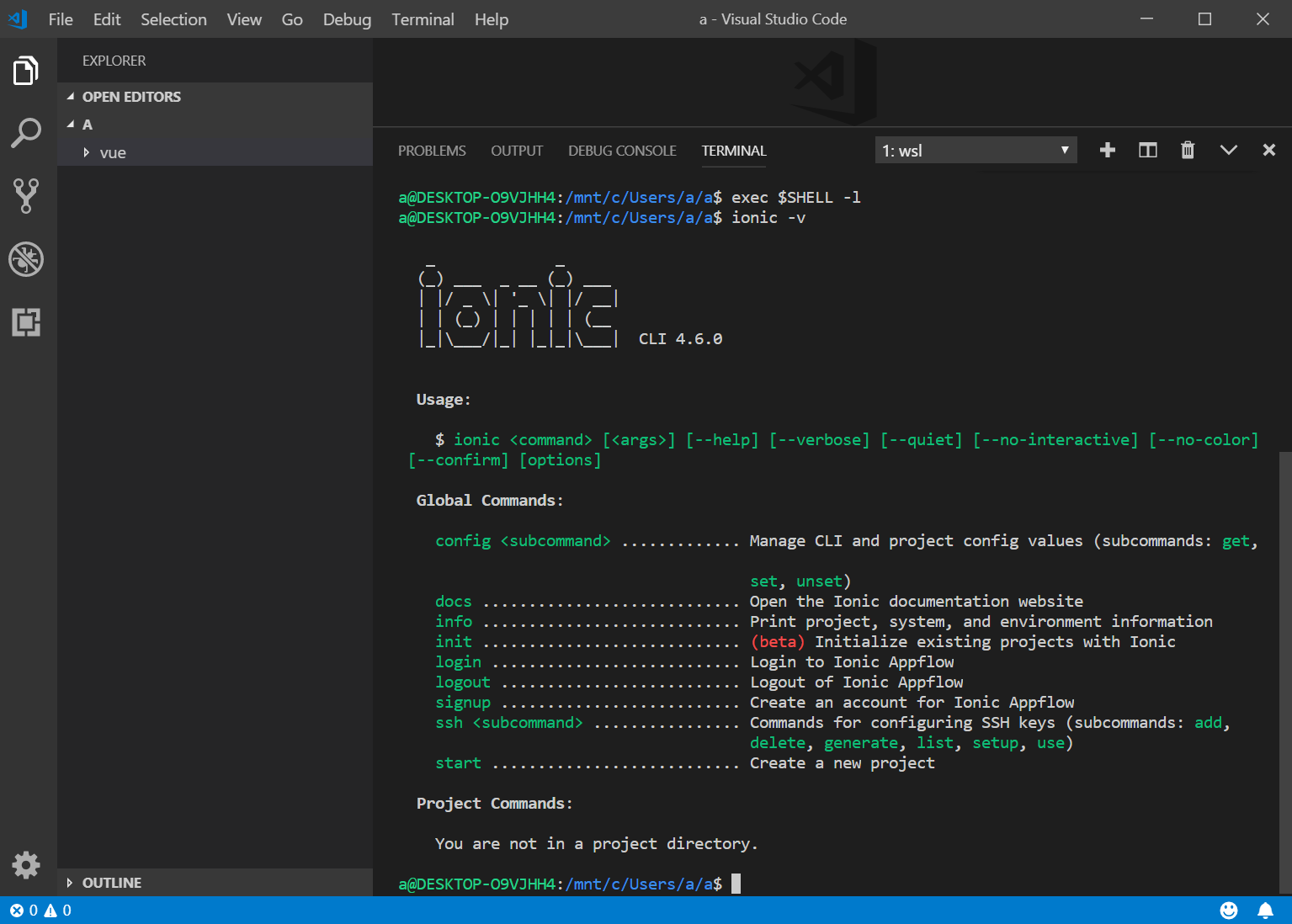The image size is (1292, 924).
Task: Open the Source Control view
Action: 26,195
